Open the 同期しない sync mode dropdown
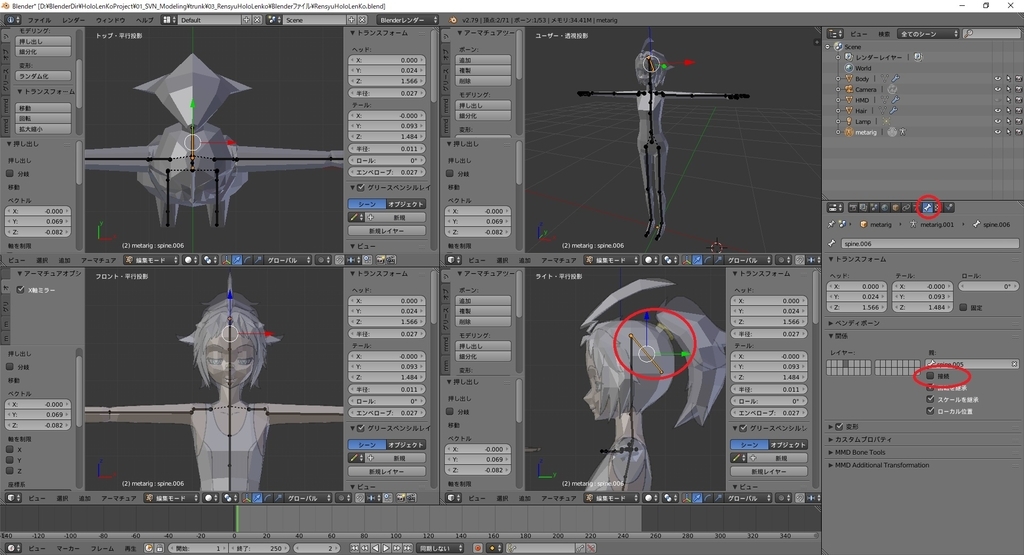The image size is (1024, 555). (441, 548)
